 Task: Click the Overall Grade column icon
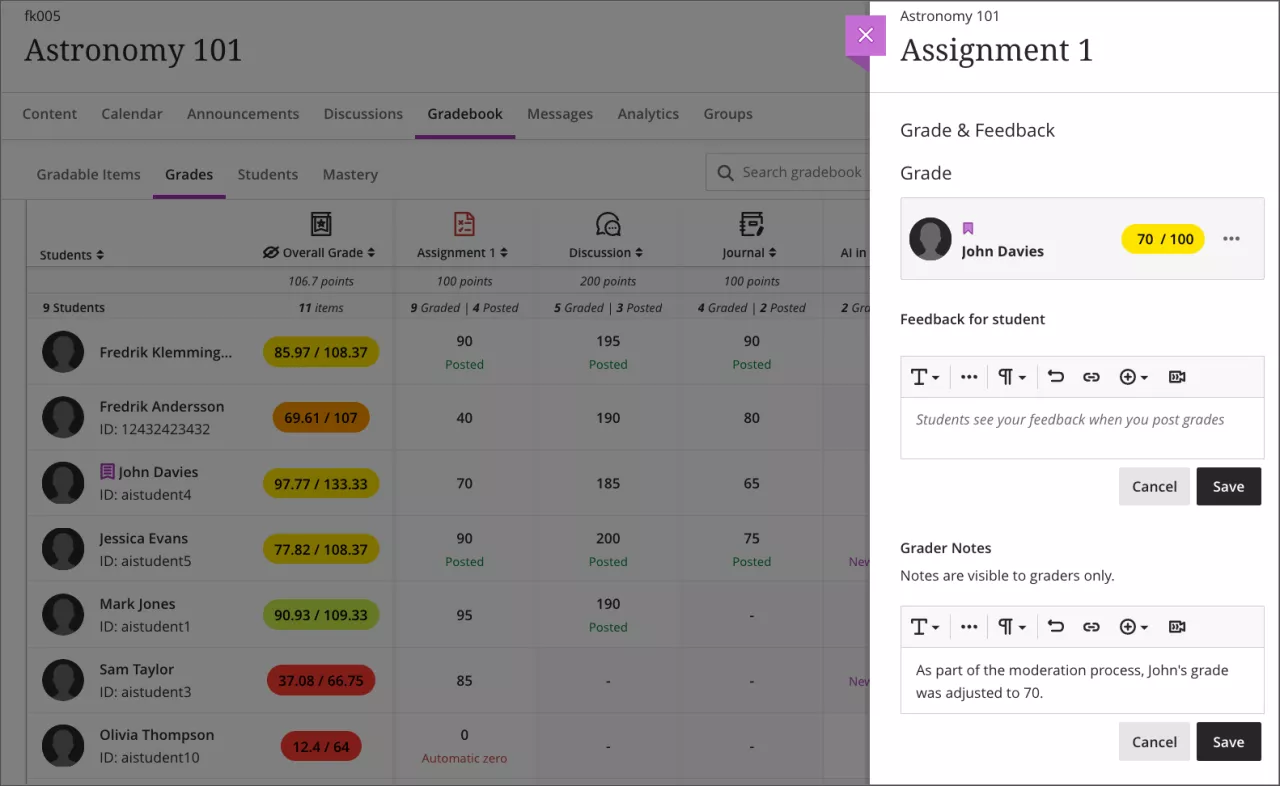(322, 224)
